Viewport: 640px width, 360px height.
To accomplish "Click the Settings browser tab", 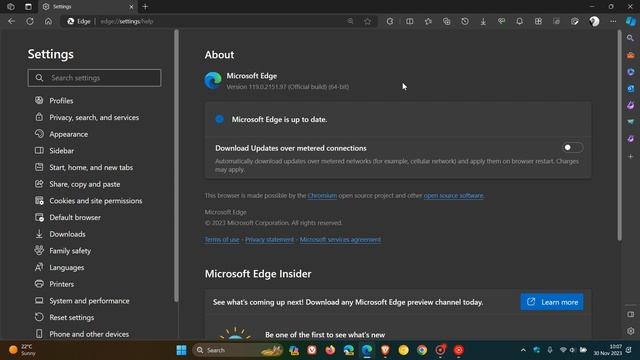I will (88, 7).
